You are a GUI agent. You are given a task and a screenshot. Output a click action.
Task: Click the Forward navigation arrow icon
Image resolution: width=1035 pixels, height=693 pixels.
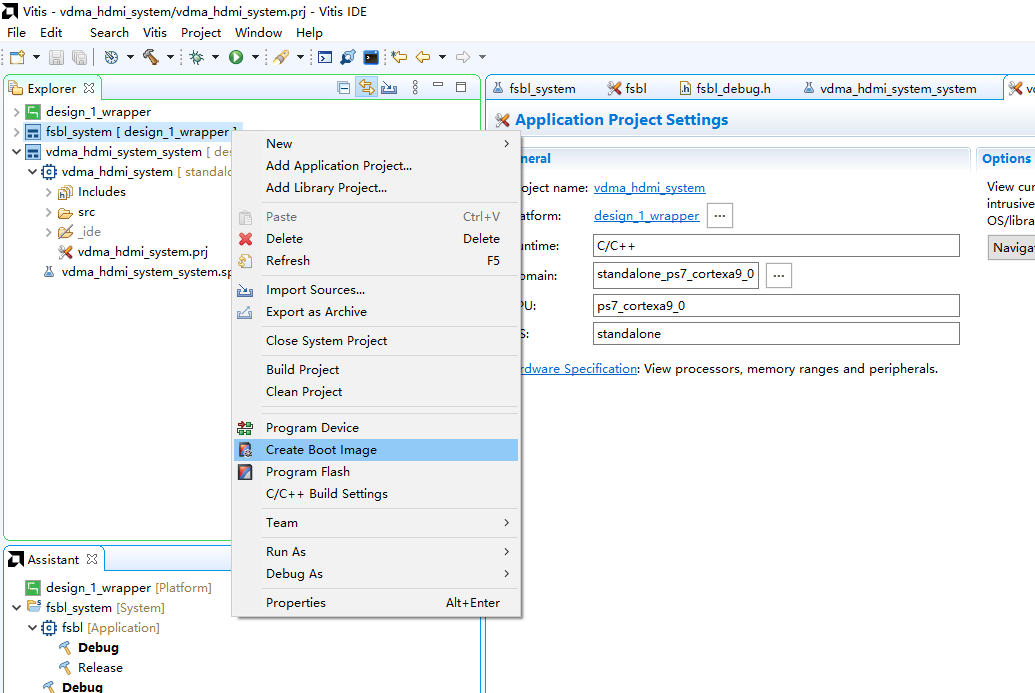[x=463, y=57]
